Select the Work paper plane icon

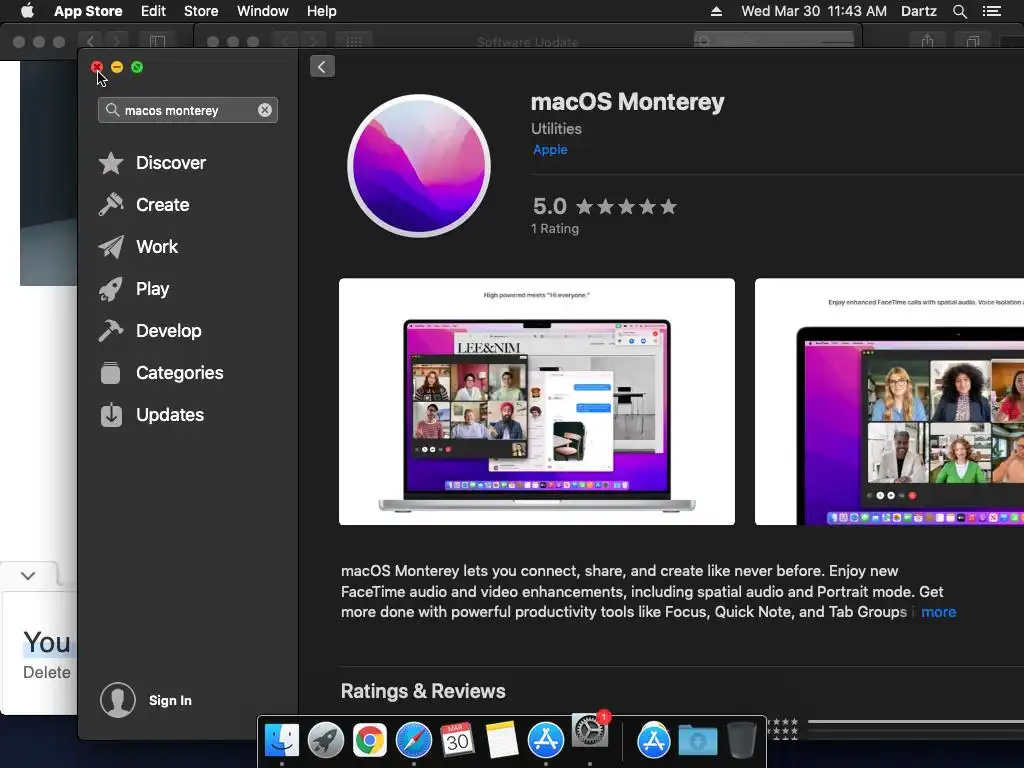click(x=111, y=247)
